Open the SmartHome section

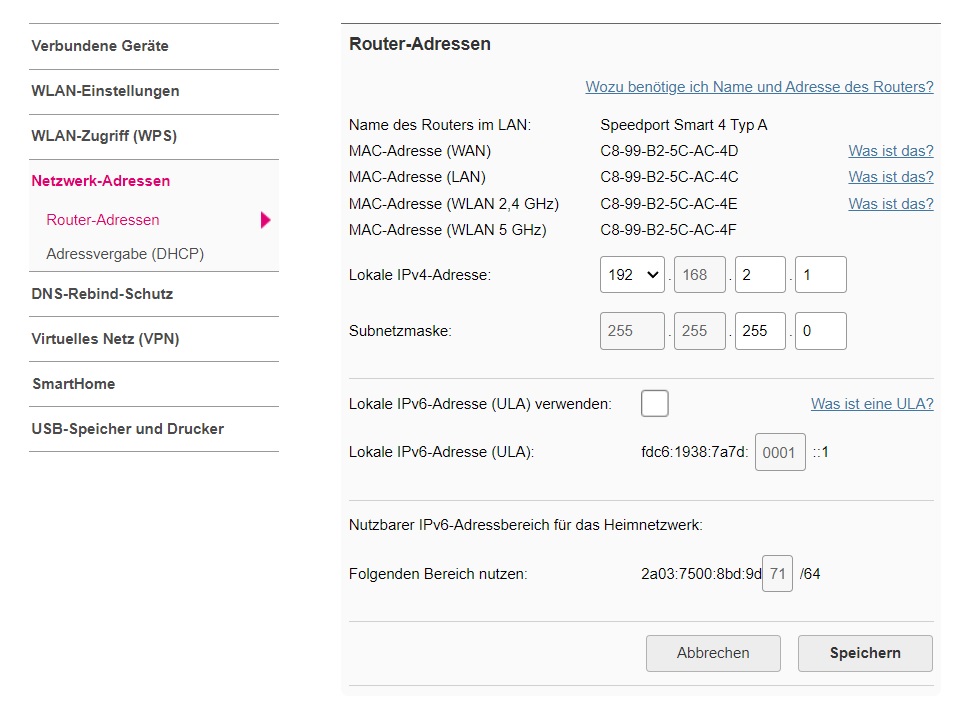tap(73, 384)
